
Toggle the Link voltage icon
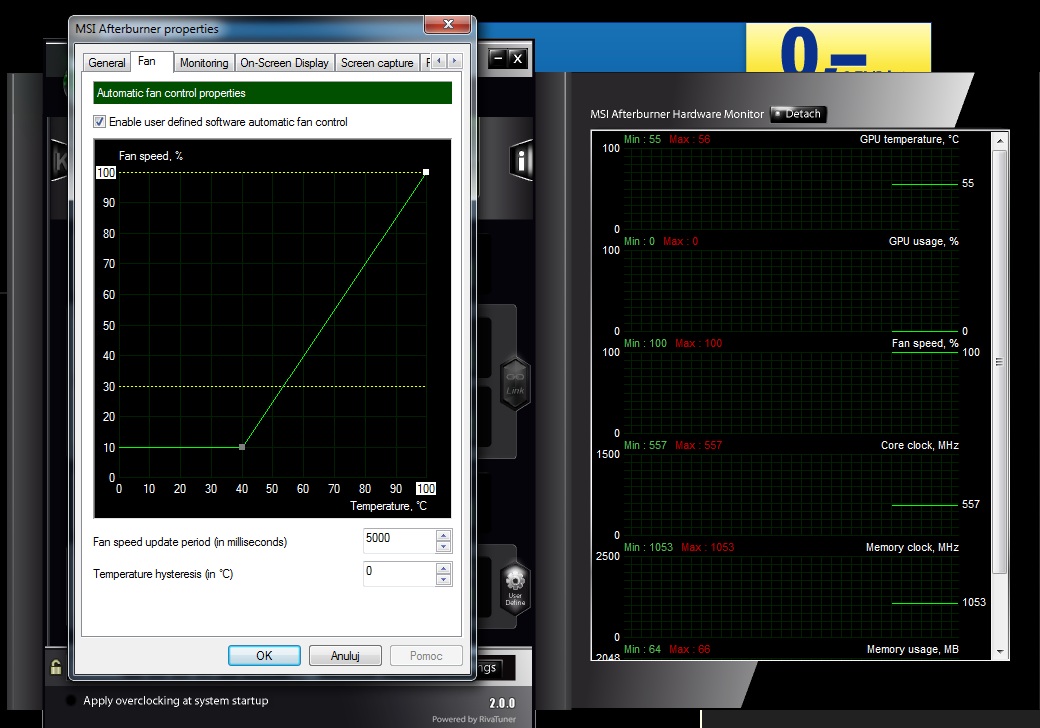515,384
